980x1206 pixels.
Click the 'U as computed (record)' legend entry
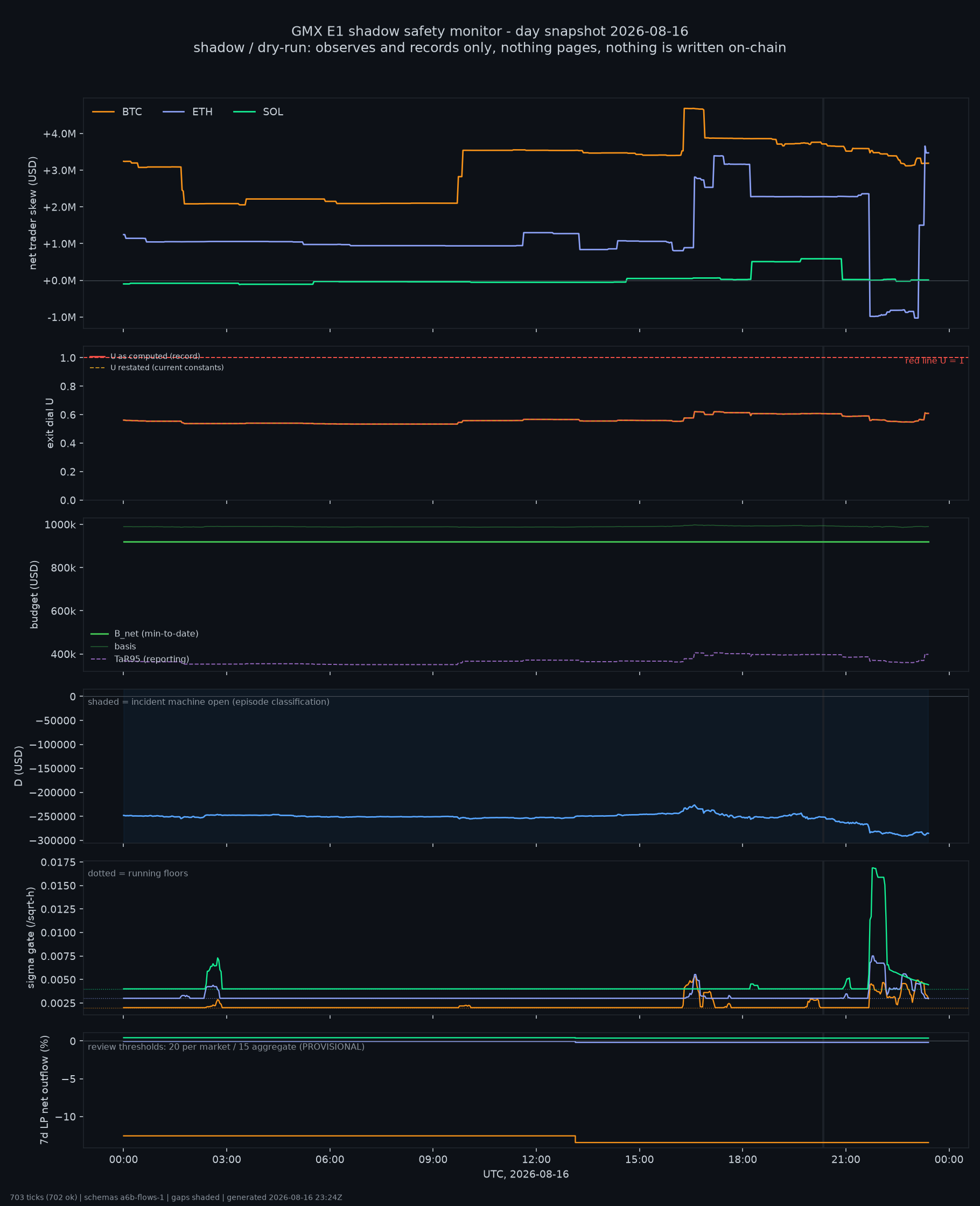[x=145, y=356]
